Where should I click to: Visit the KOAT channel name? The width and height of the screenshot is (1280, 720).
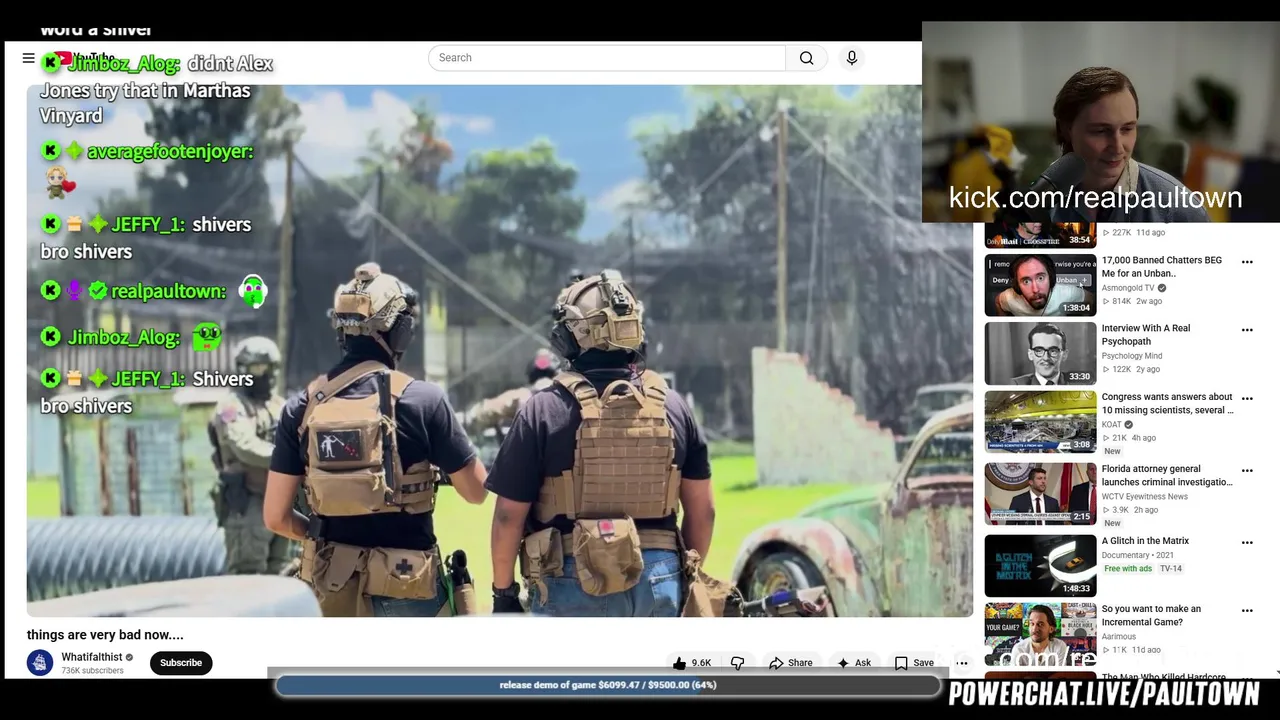point(1112,424)
